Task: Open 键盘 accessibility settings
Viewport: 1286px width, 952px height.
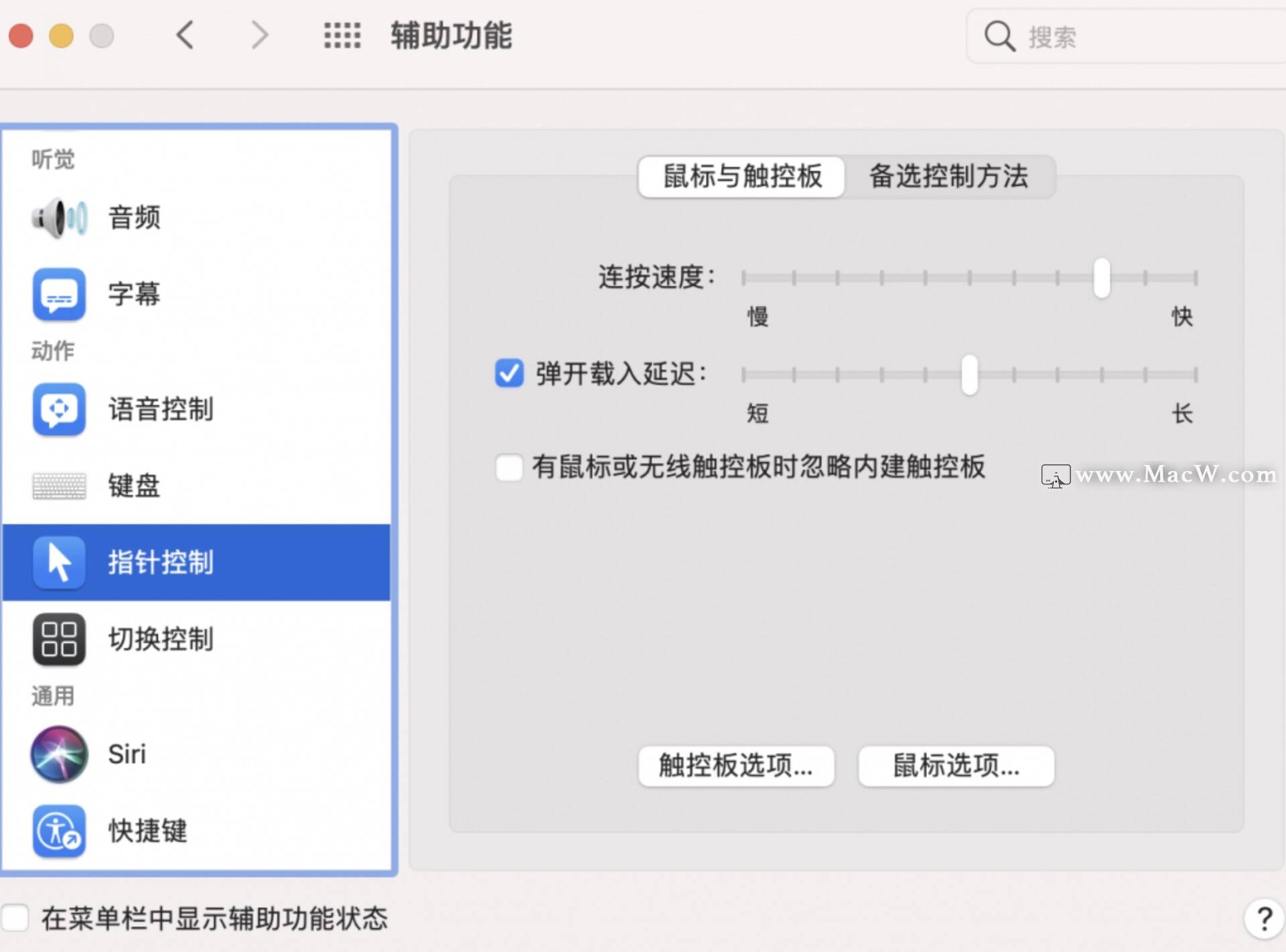Action: coord(134,486)
